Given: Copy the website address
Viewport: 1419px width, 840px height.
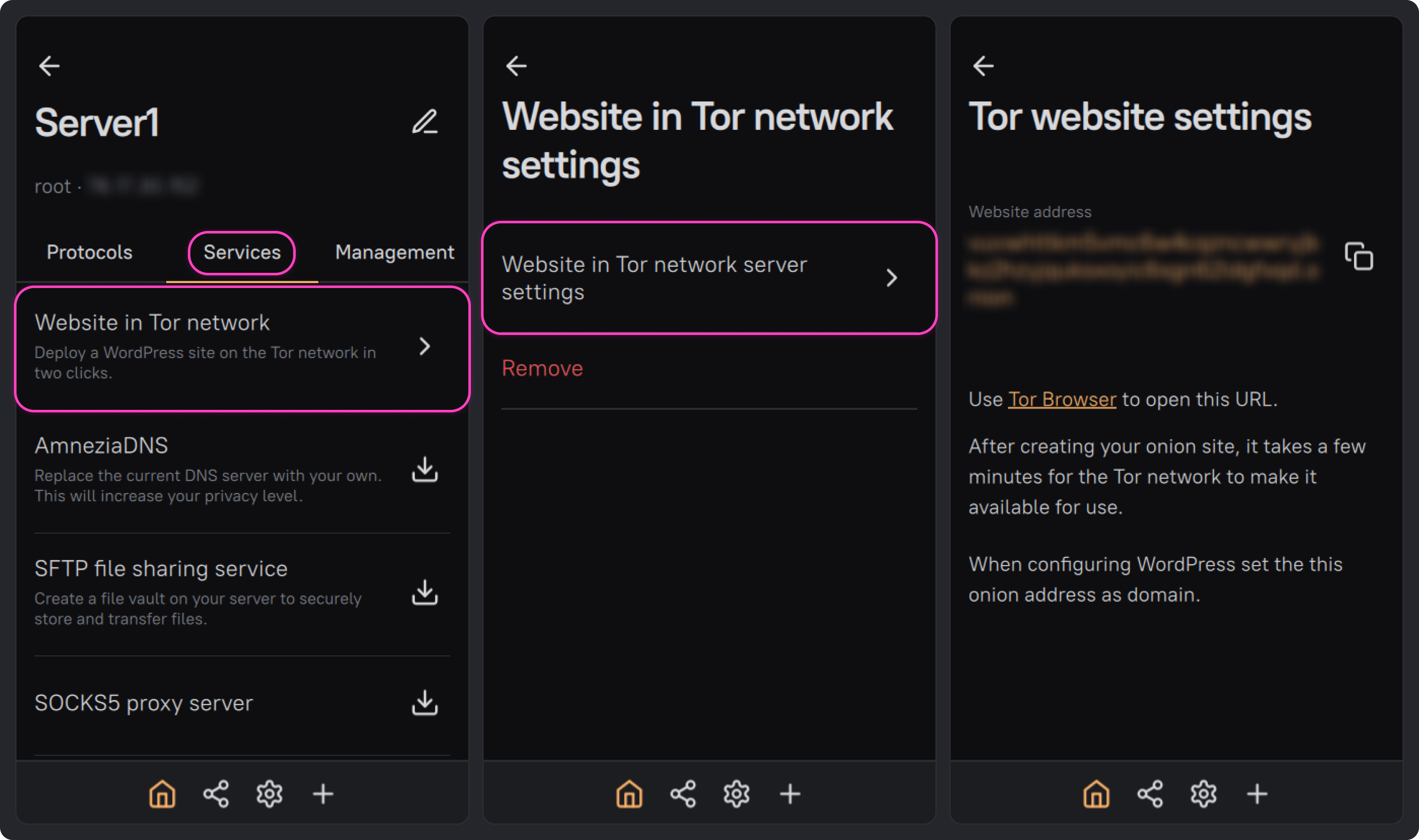Looking at the screenshot, I should [x=1358, y=256].
